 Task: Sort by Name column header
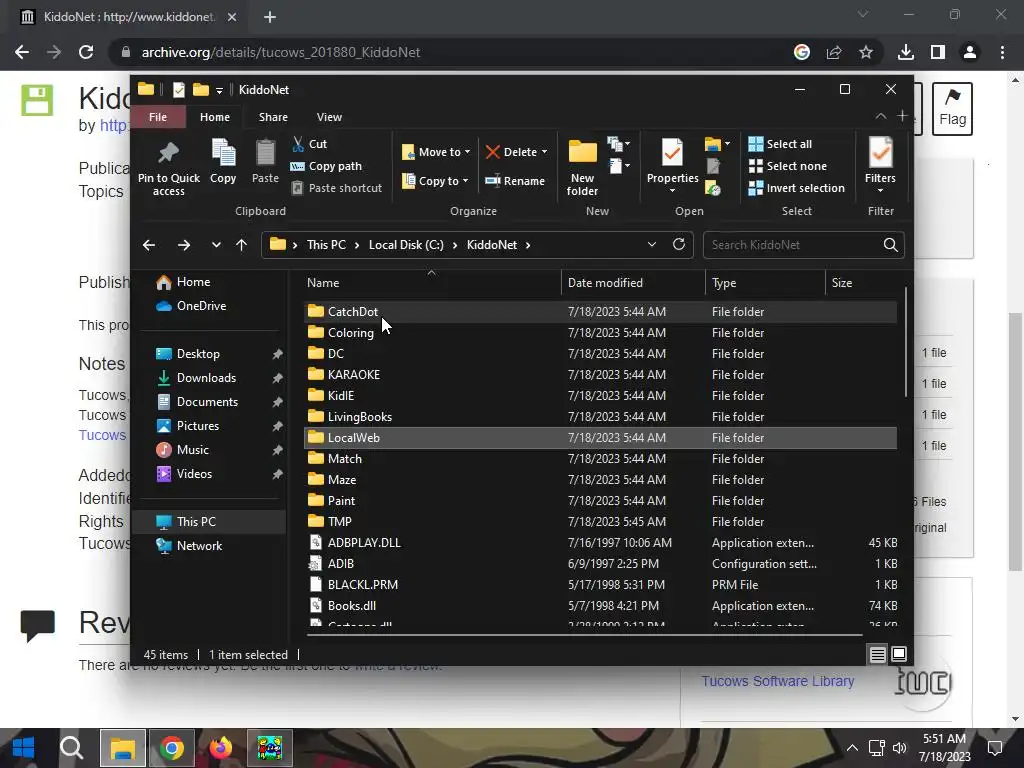coord(431,283)
